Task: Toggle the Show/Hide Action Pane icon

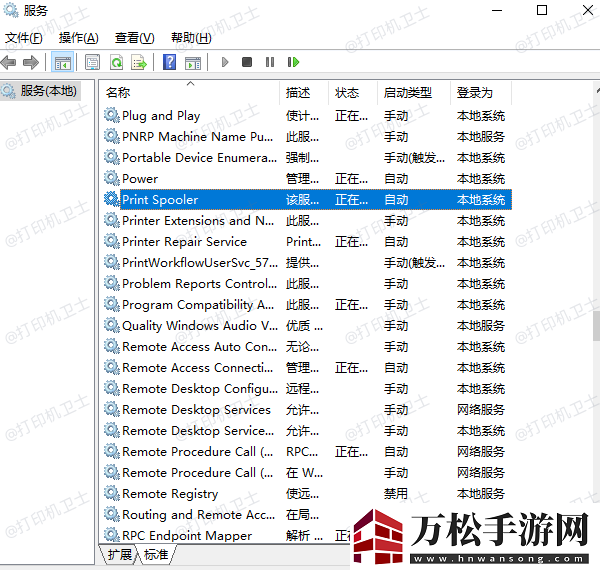Action: click(192, 62)
